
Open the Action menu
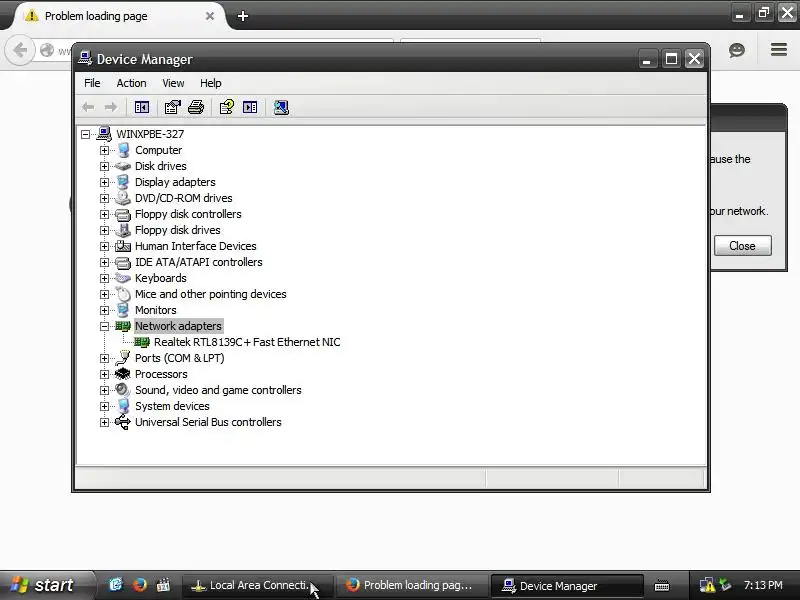click(131, 83)
